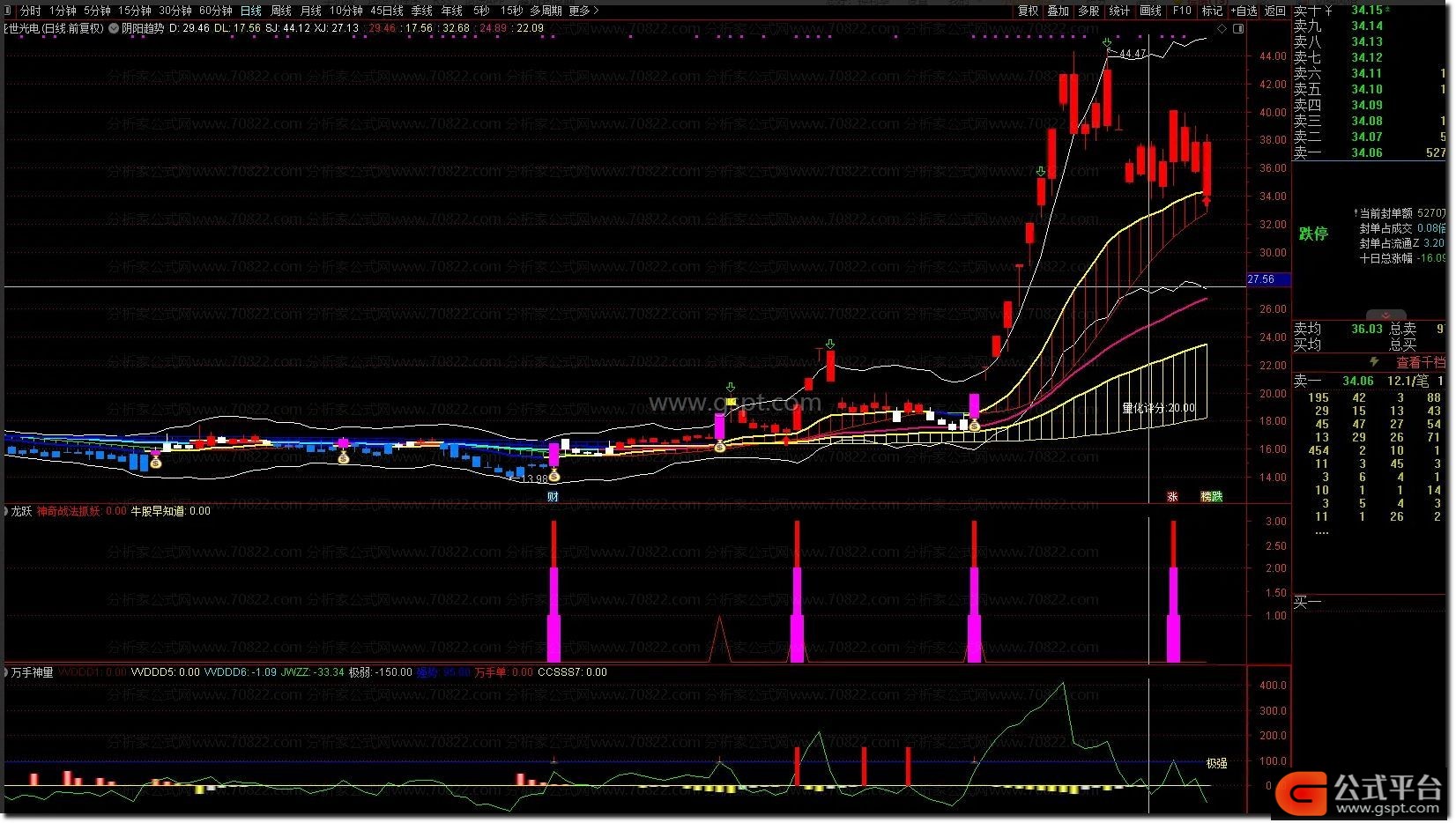
Task: Click the 神奇战法抓妖 indicator label
Action: pos(81,511)
